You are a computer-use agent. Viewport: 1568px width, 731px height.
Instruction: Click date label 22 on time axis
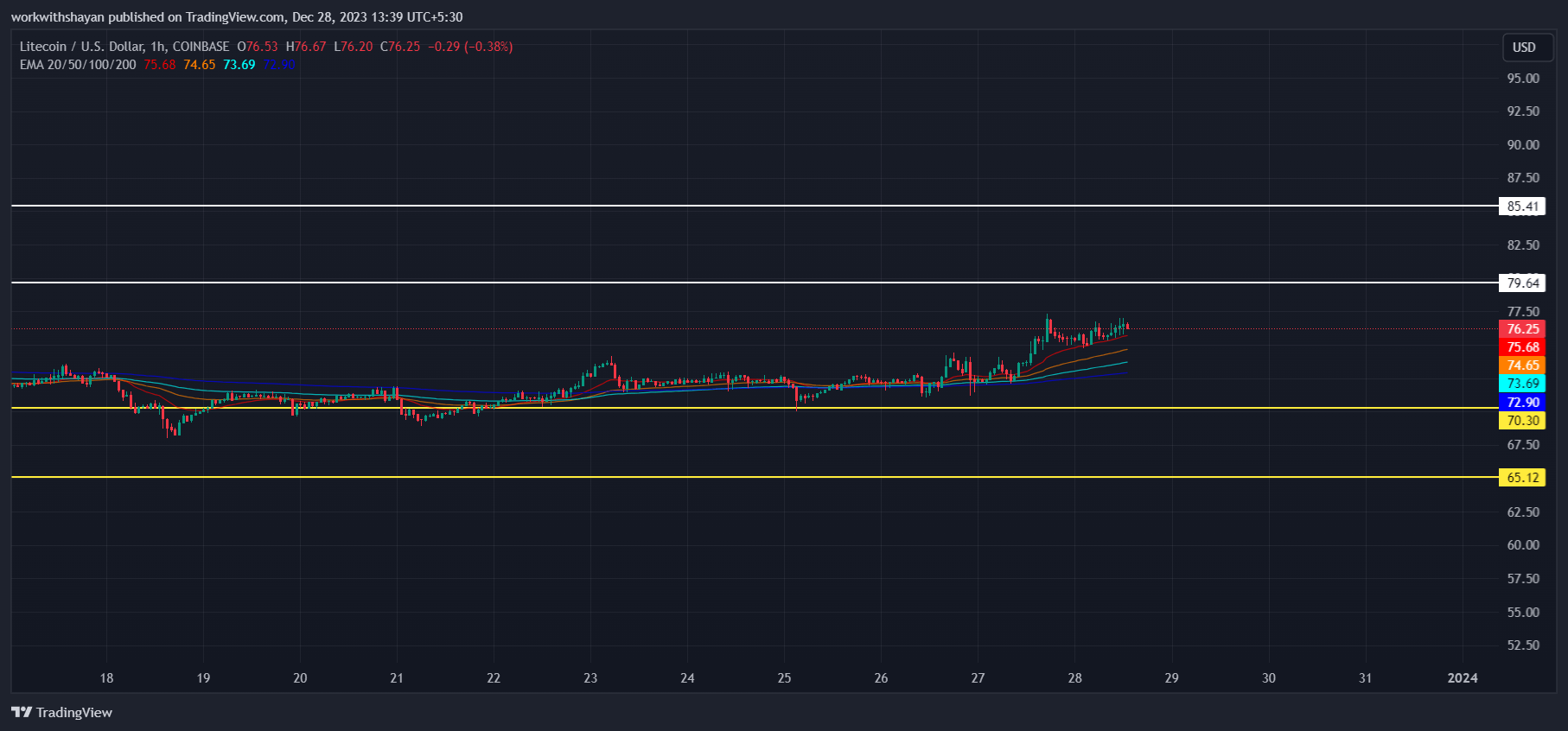pyautogui.click(x=494, y=678)
